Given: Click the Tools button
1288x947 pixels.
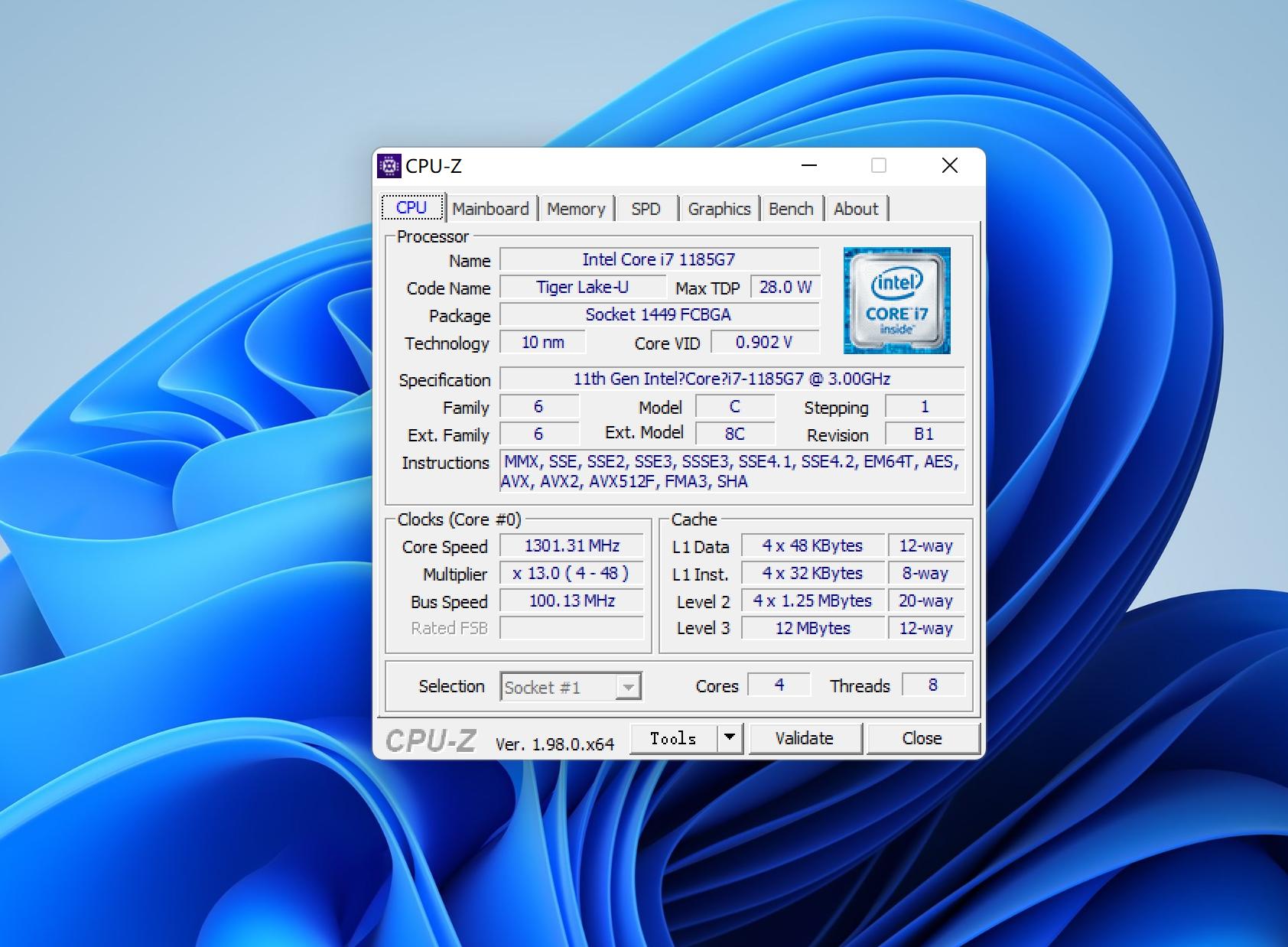Looking at the screenshot, I should pyautogui.click(x=673, y=738).
